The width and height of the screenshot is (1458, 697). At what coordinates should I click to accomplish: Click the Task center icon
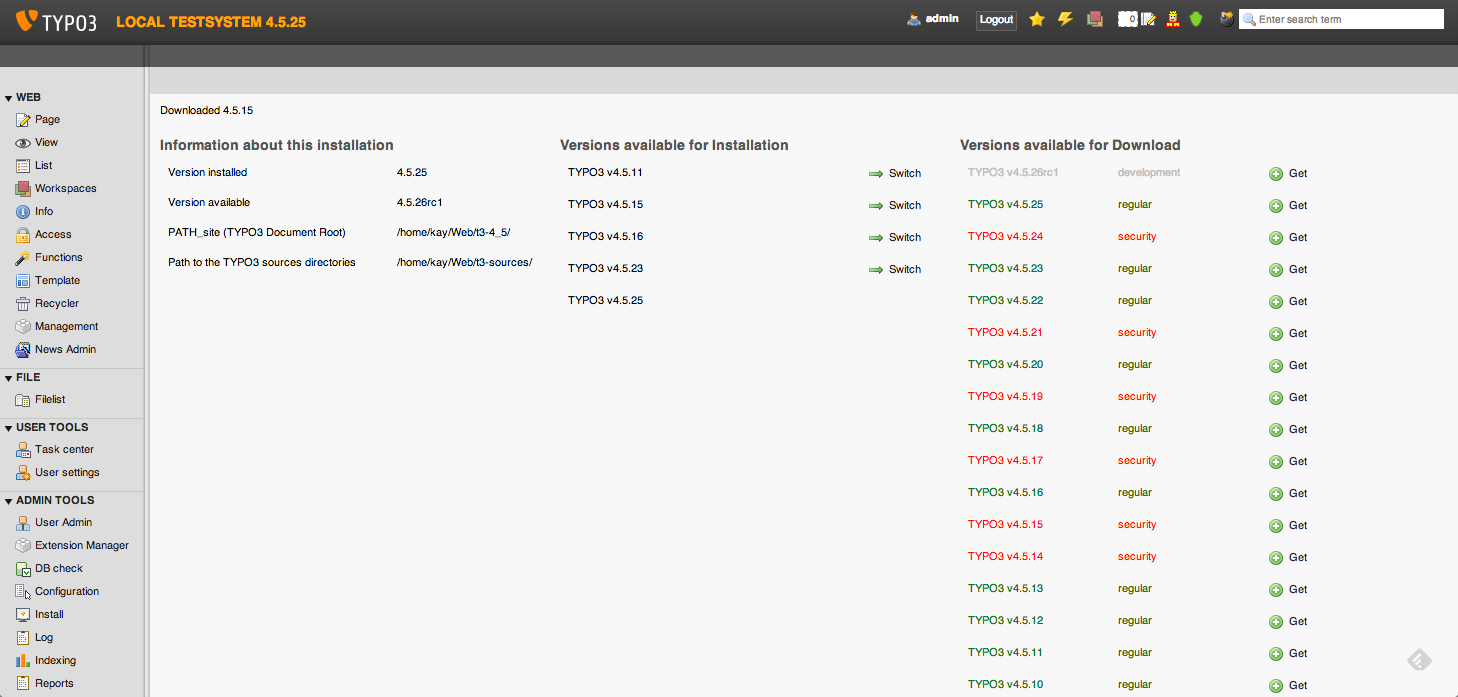[x=23, y=450]
